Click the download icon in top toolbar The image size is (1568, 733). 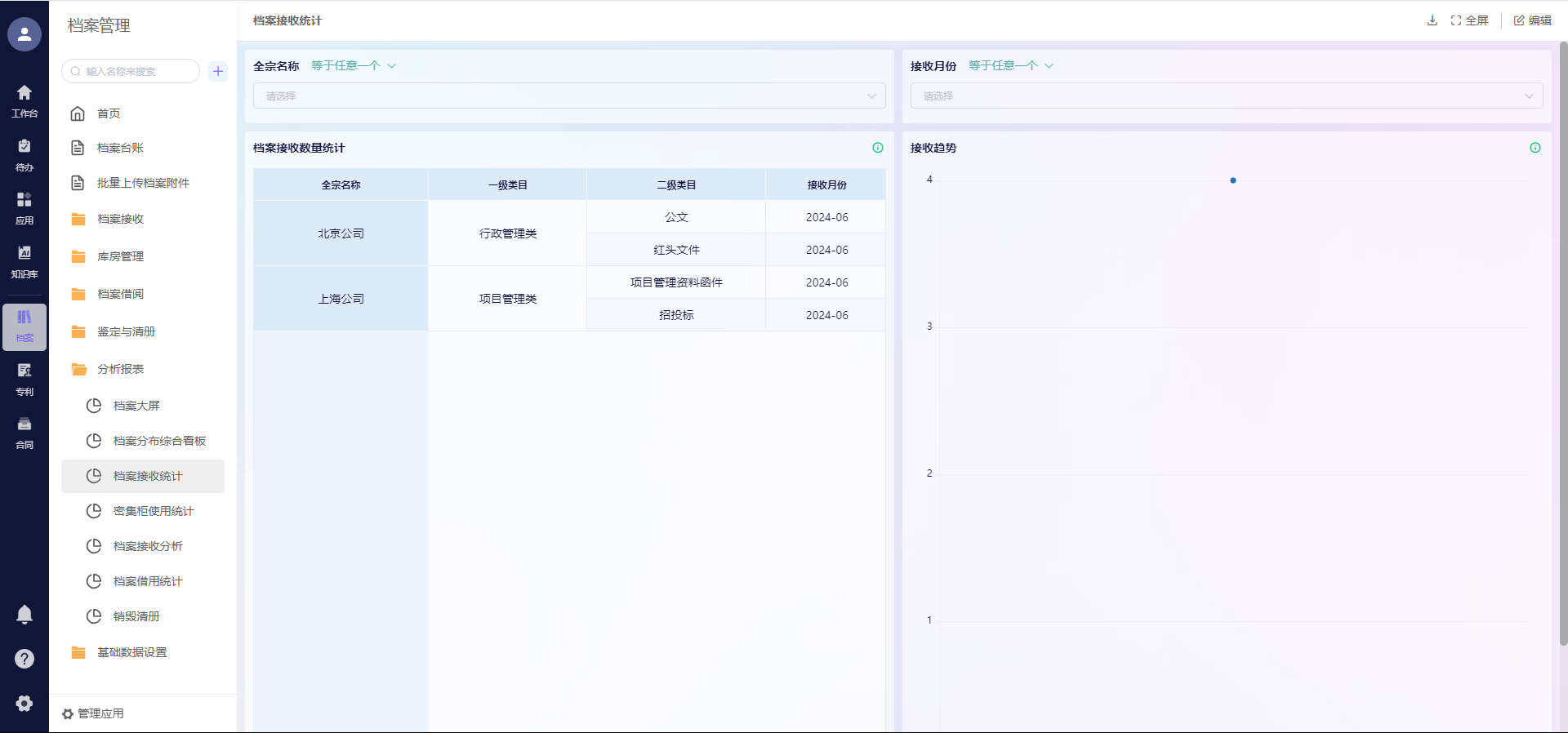click(x=1432, y=20)
